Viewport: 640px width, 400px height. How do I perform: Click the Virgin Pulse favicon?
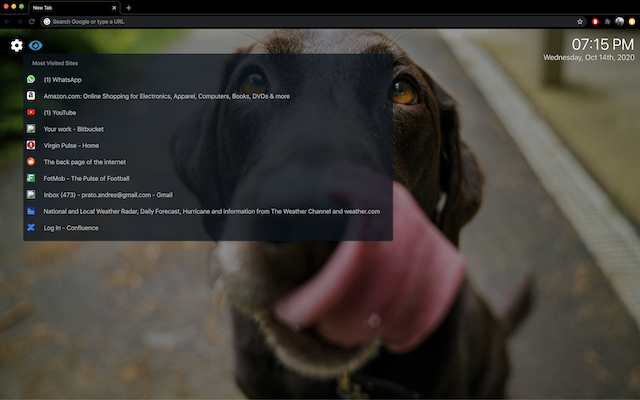click(31, 145)
